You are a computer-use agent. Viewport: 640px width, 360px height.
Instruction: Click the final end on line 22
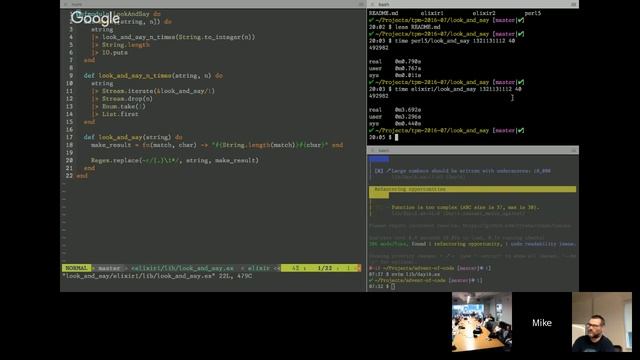click(x=82, y=176)
